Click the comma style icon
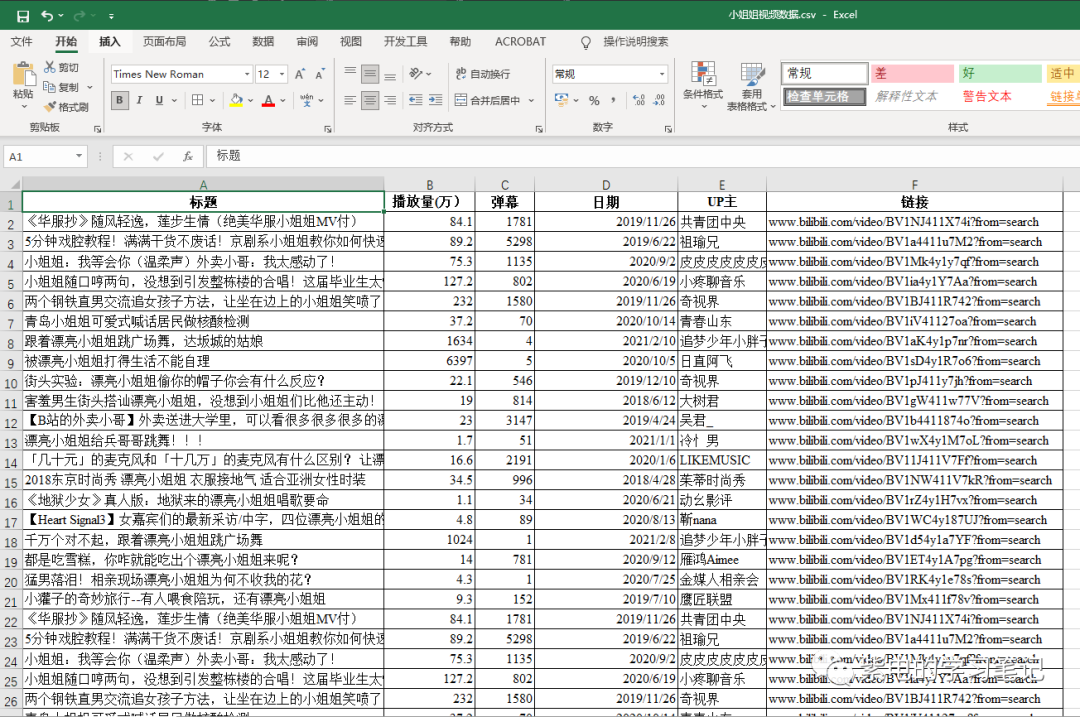Image resolution: width=1080 pixels, height=717 pixels. click(x=613, y=101)
